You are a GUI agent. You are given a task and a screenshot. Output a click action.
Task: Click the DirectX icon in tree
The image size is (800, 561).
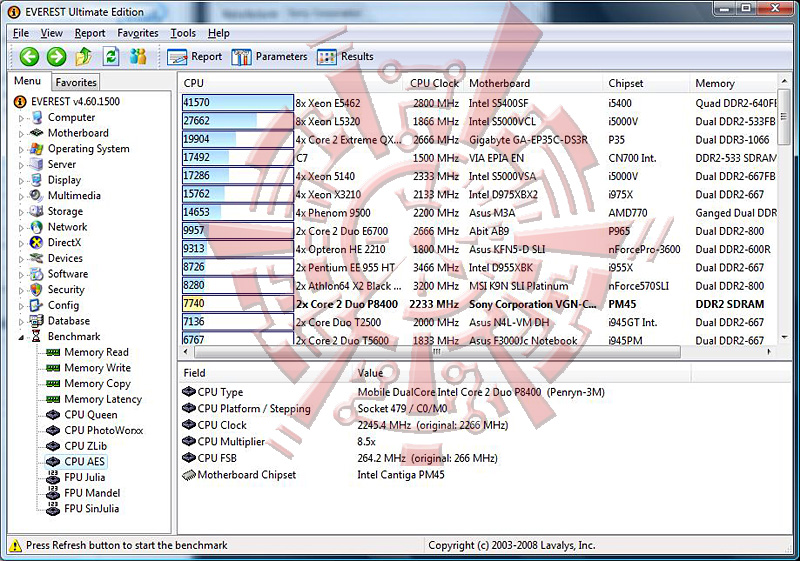pos(37,243)
